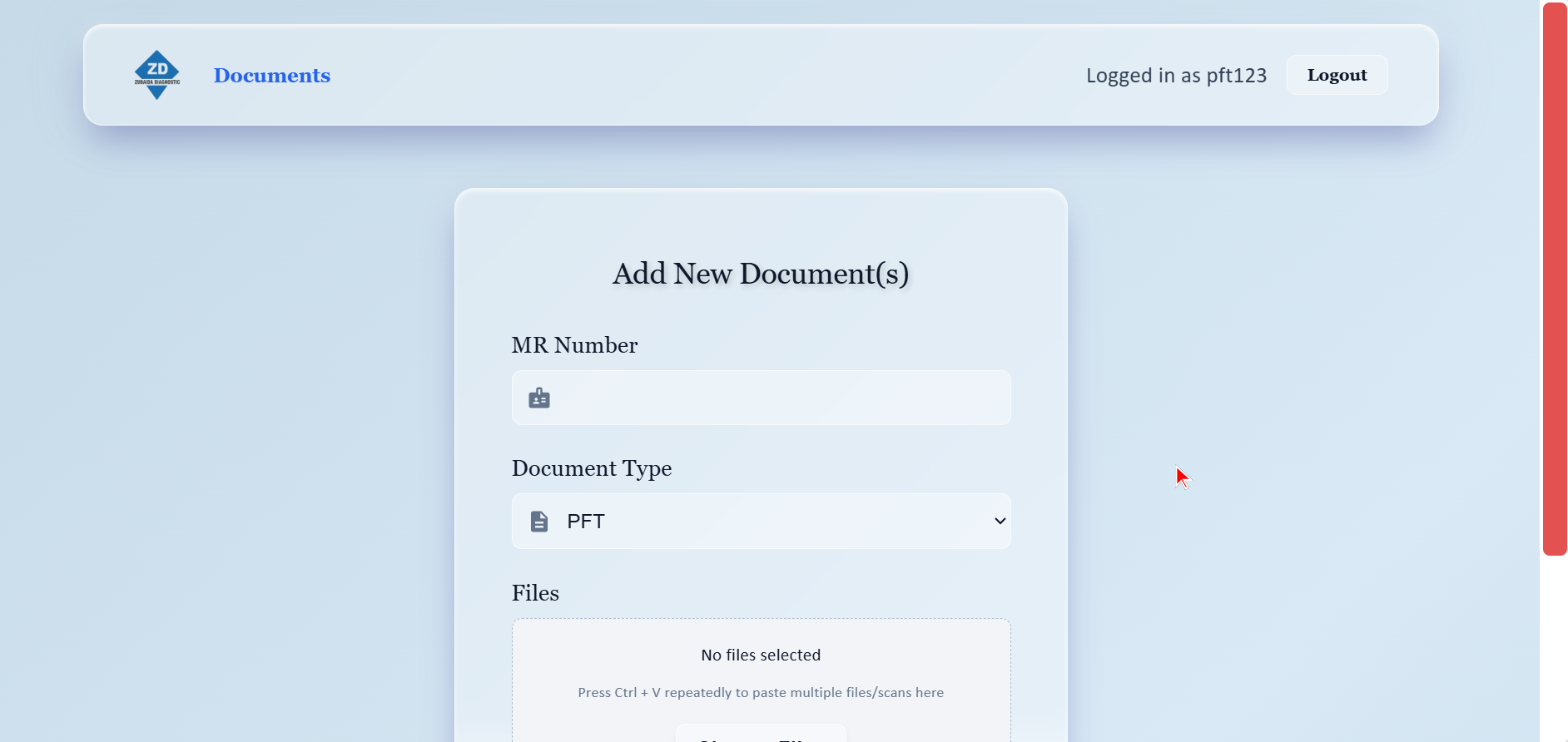1568x742 pixels.
Task: Click the document icon beside PFT
Action: click(539, 522)
